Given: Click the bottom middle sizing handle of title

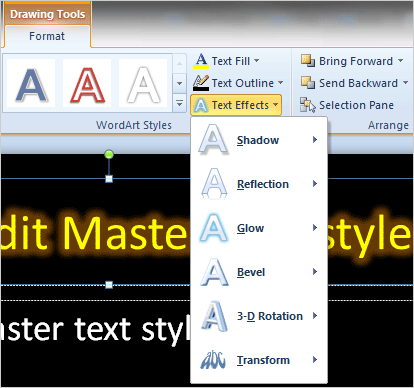Looking at the screenshot, I should 109,285.
